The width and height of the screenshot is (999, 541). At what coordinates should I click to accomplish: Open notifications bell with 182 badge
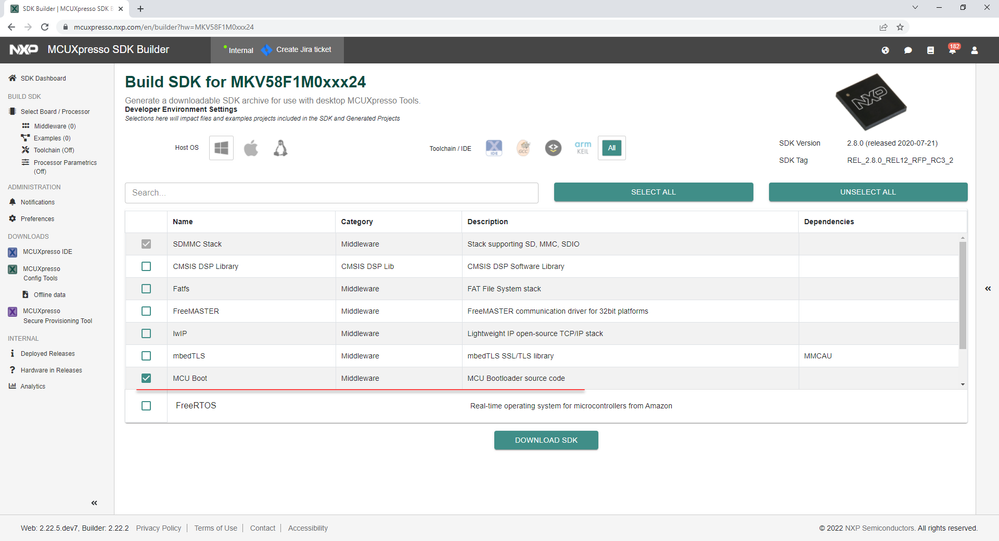pyautogui.click(x=953, y=49)
